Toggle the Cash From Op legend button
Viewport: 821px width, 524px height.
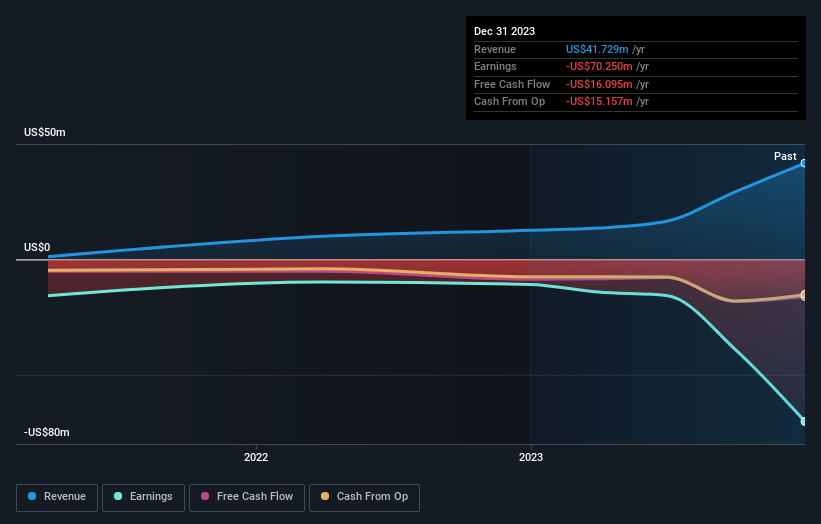tap(364, 497)
